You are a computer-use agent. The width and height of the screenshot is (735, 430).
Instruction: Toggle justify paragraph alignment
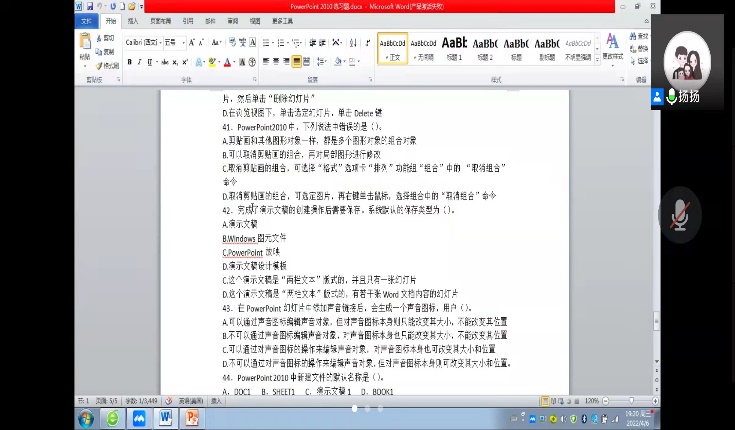coord(297,62)
